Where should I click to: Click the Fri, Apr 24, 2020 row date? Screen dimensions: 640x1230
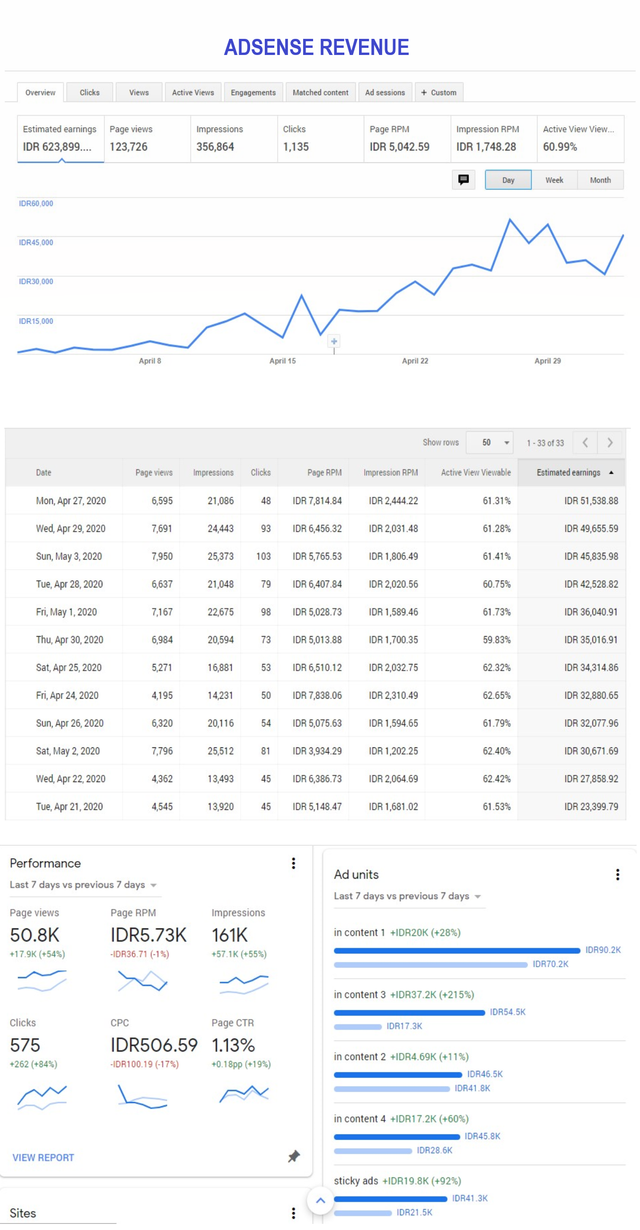tap(67, 695)
